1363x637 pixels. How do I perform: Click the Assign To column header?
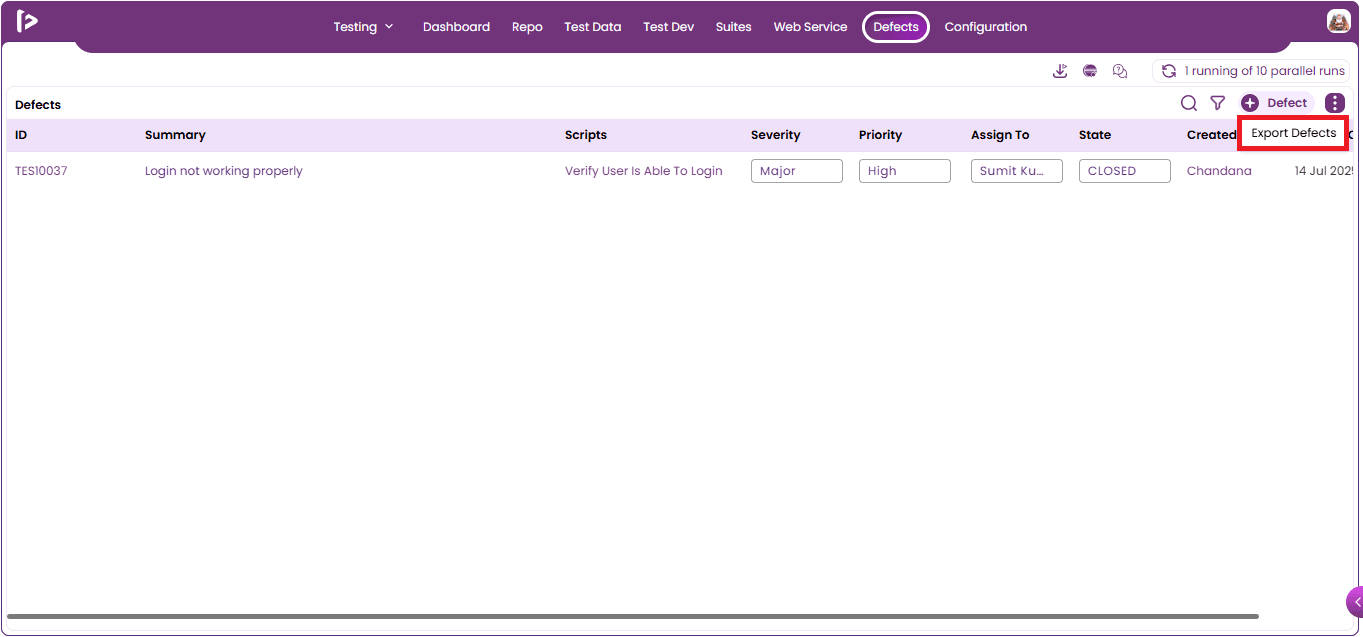[x=1000, y=135]
